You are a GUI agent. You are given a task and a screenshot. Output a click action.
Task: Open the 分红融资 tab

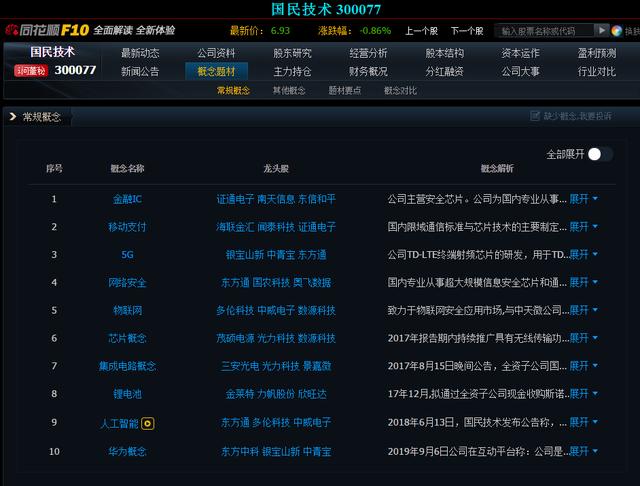coord(444,71)
